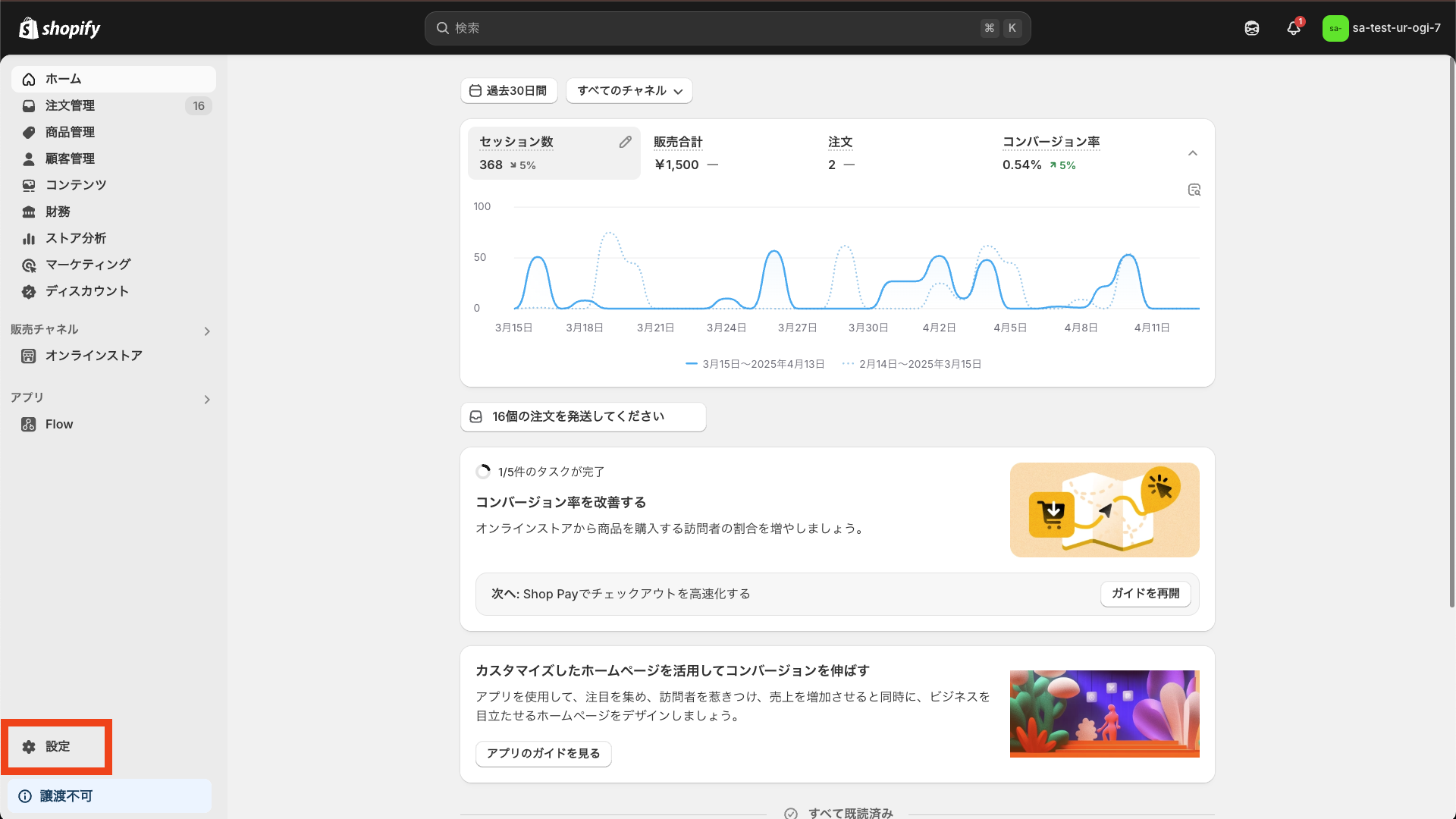Open ディスカウント in the sidebar
Image resolution: width=1456 pixels, height=819 pixels.
pyautogui.click(x=86, y=290)
